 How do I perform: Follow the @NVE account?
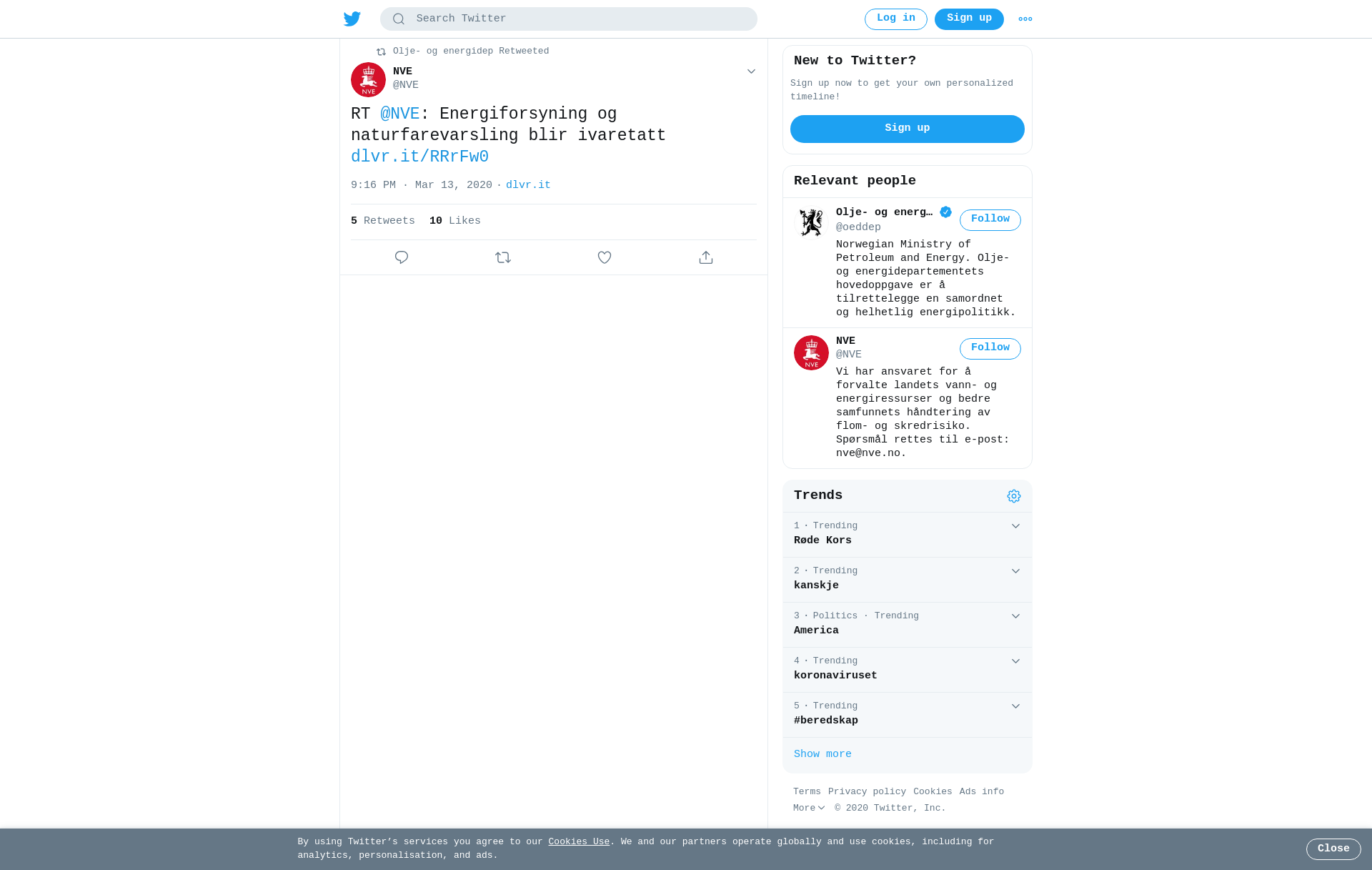coord(990,349)
